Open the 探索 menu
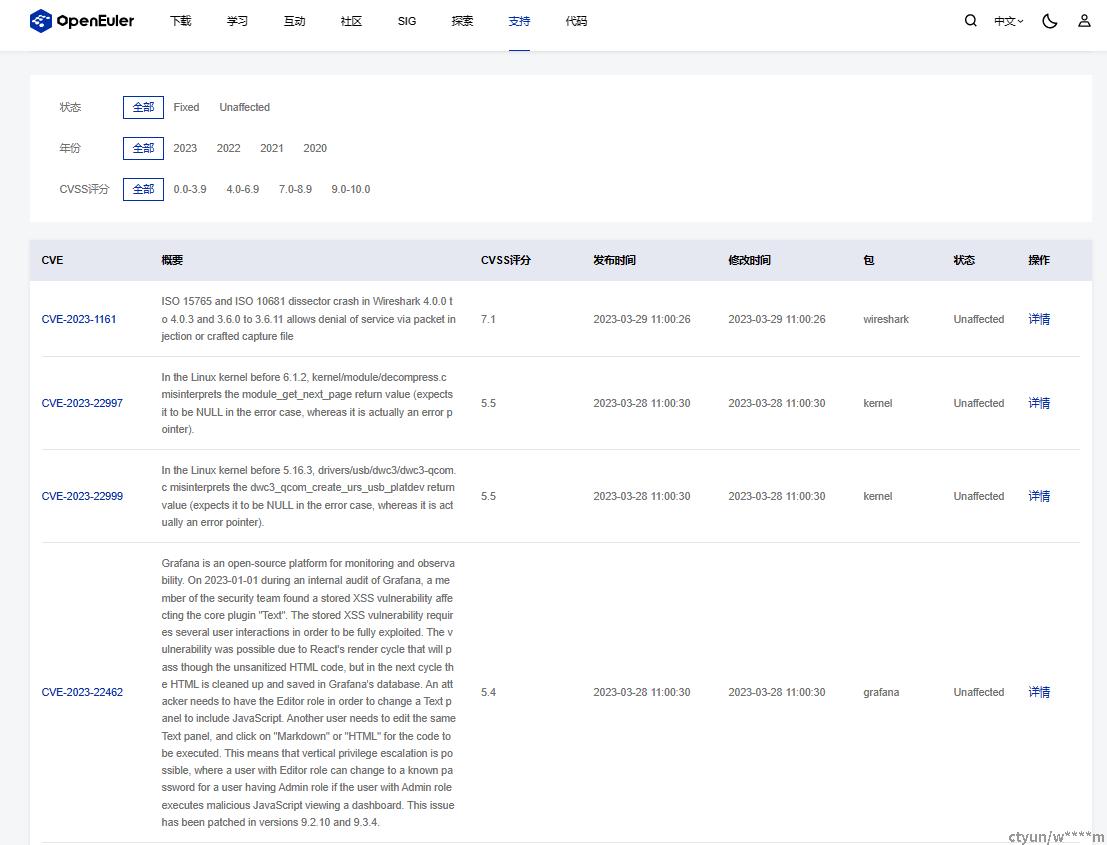The image size is (1107, 845). [x=462, y=21]
